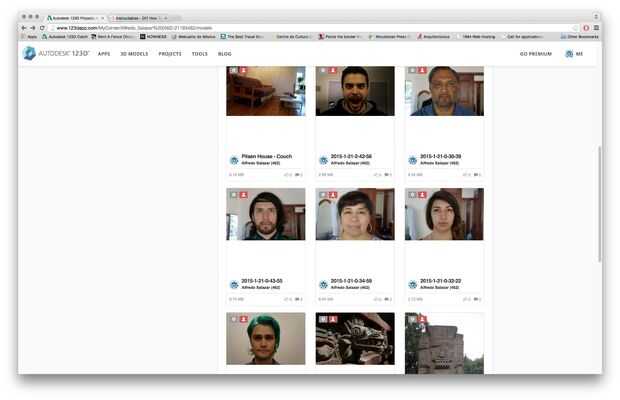Click the author avatar on 2015-1-21-0-32-22 card

pos(413,285)
